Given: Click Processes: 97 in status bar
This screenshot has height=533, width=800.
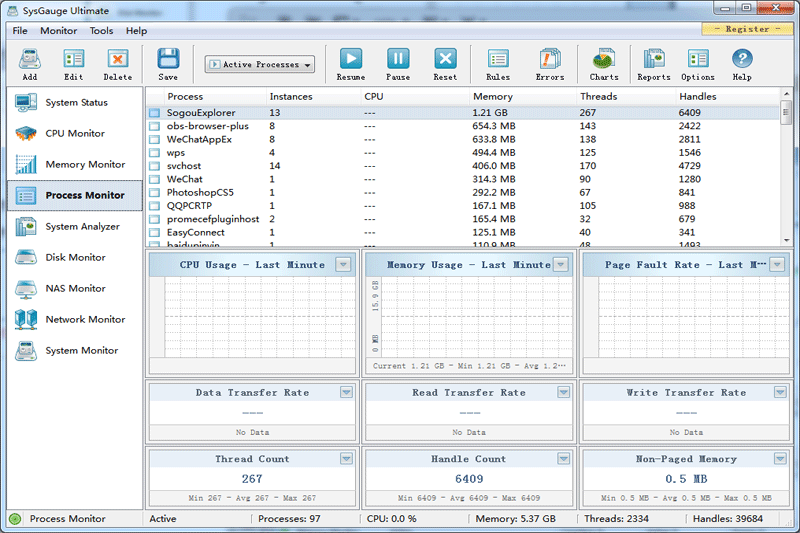Looking at the screenshot, I should (x=289, y=519).
